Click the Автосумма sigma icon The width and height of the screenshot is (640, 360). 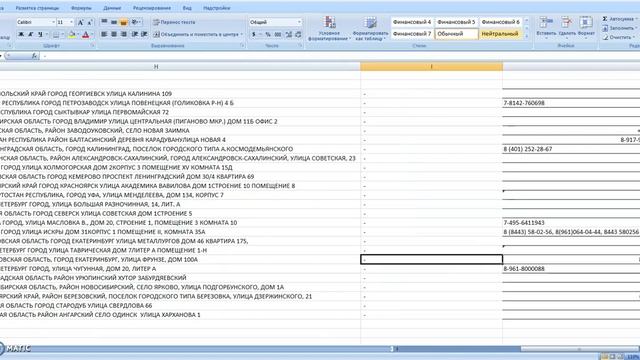point(605,19)
